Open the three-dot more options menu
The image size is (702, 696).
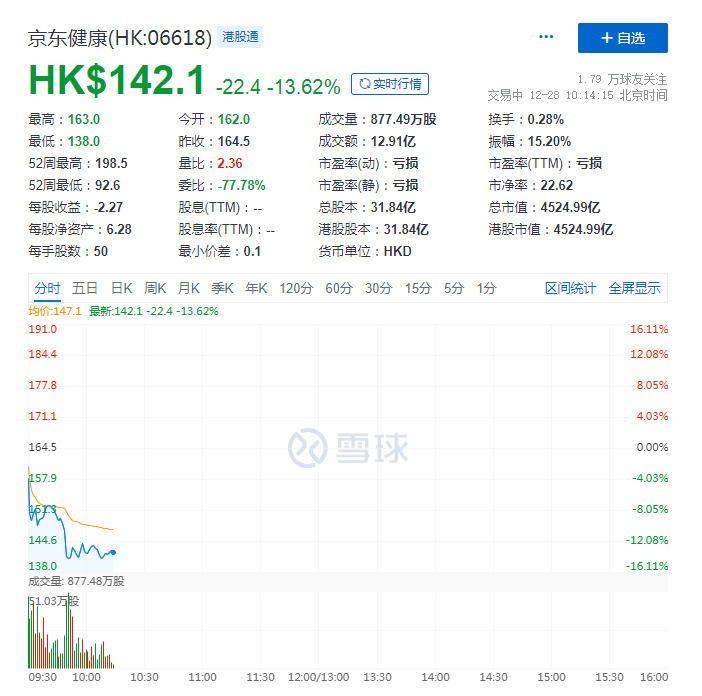pos(546,37)
